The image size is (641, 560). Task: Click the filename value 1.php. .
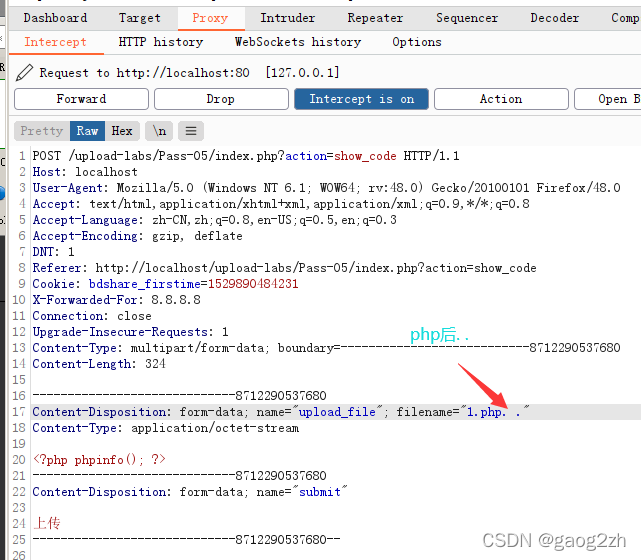(x=493, y=412)
